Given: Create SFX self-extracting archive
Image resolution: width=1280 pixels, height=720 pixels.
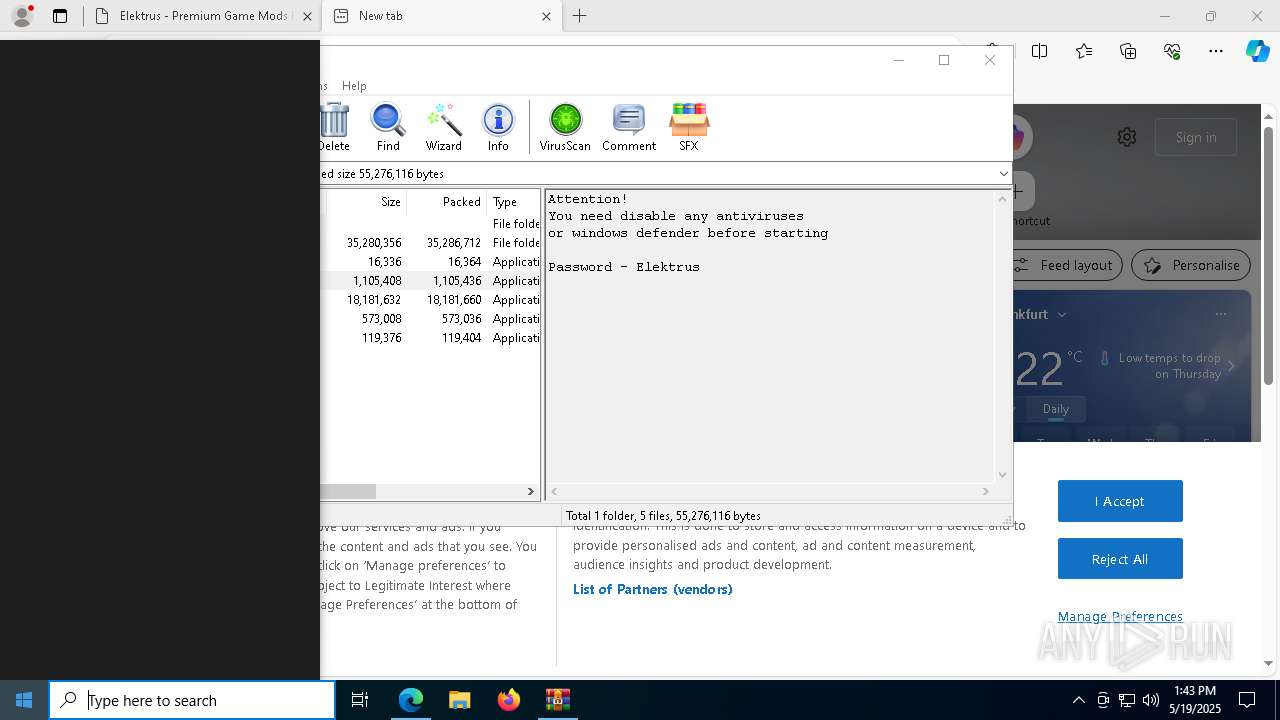Looking at the screenshot, I should click(x=689, y=127).
